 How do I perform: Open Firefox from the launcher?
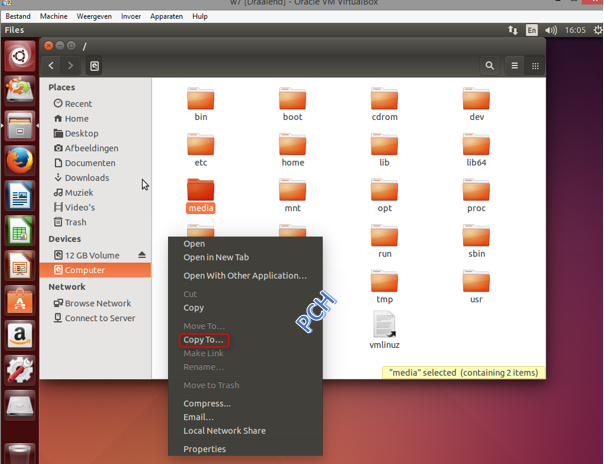click(x=20, y=161)
